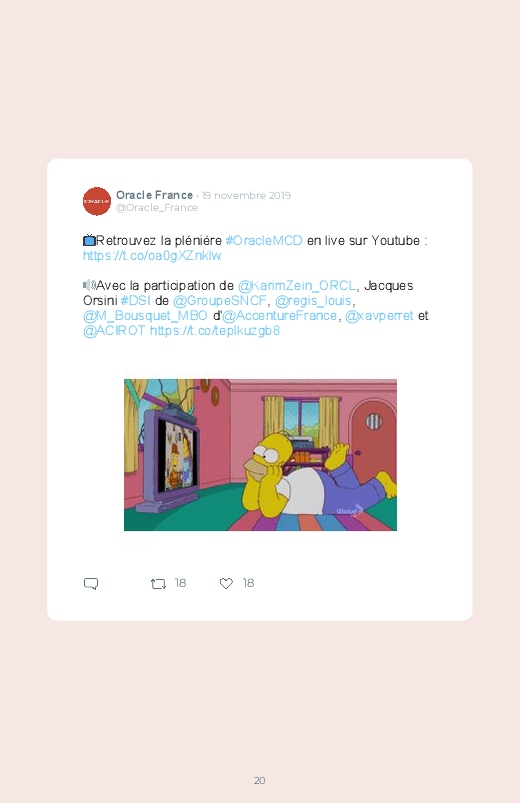This screenshot has height=803, width=520.
Task: Open the @AccentureFrance mention
Action: 279,315
